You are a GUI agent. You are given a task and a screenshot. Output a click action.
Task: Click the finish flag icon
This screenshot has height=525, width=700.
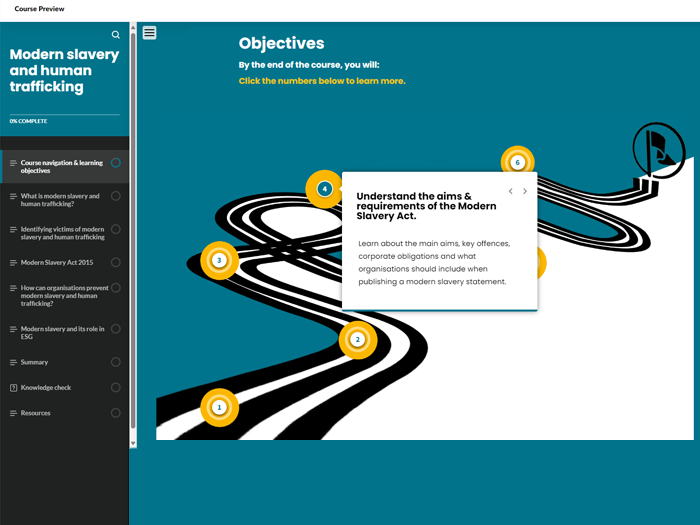(x=659, y=150)
